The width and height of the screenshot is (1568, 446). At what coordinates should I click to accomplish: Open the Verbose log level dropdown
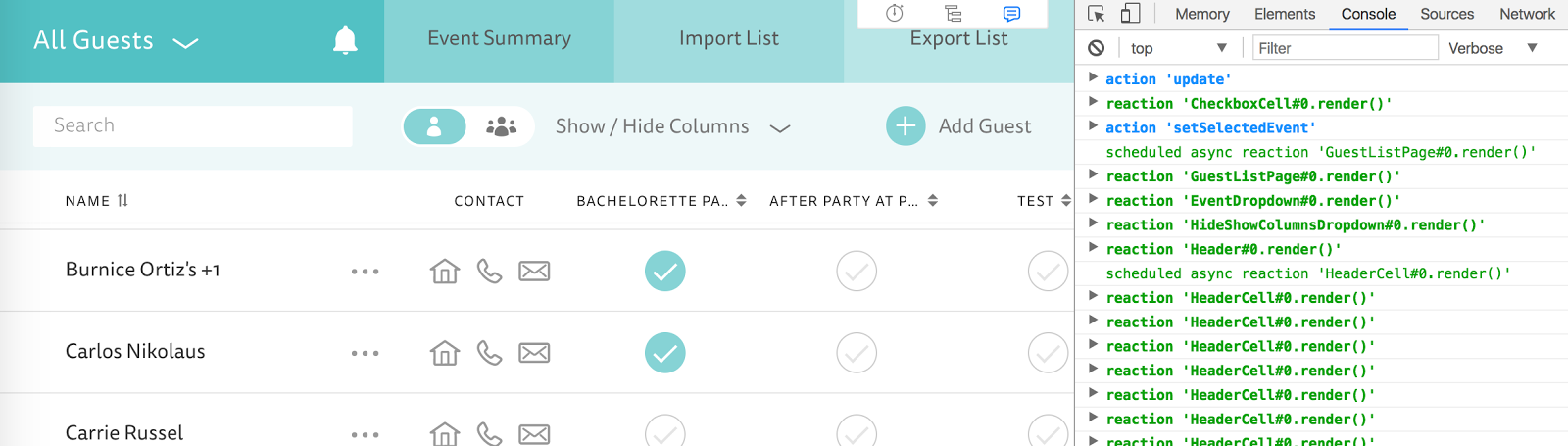[x=1493, y=48]
